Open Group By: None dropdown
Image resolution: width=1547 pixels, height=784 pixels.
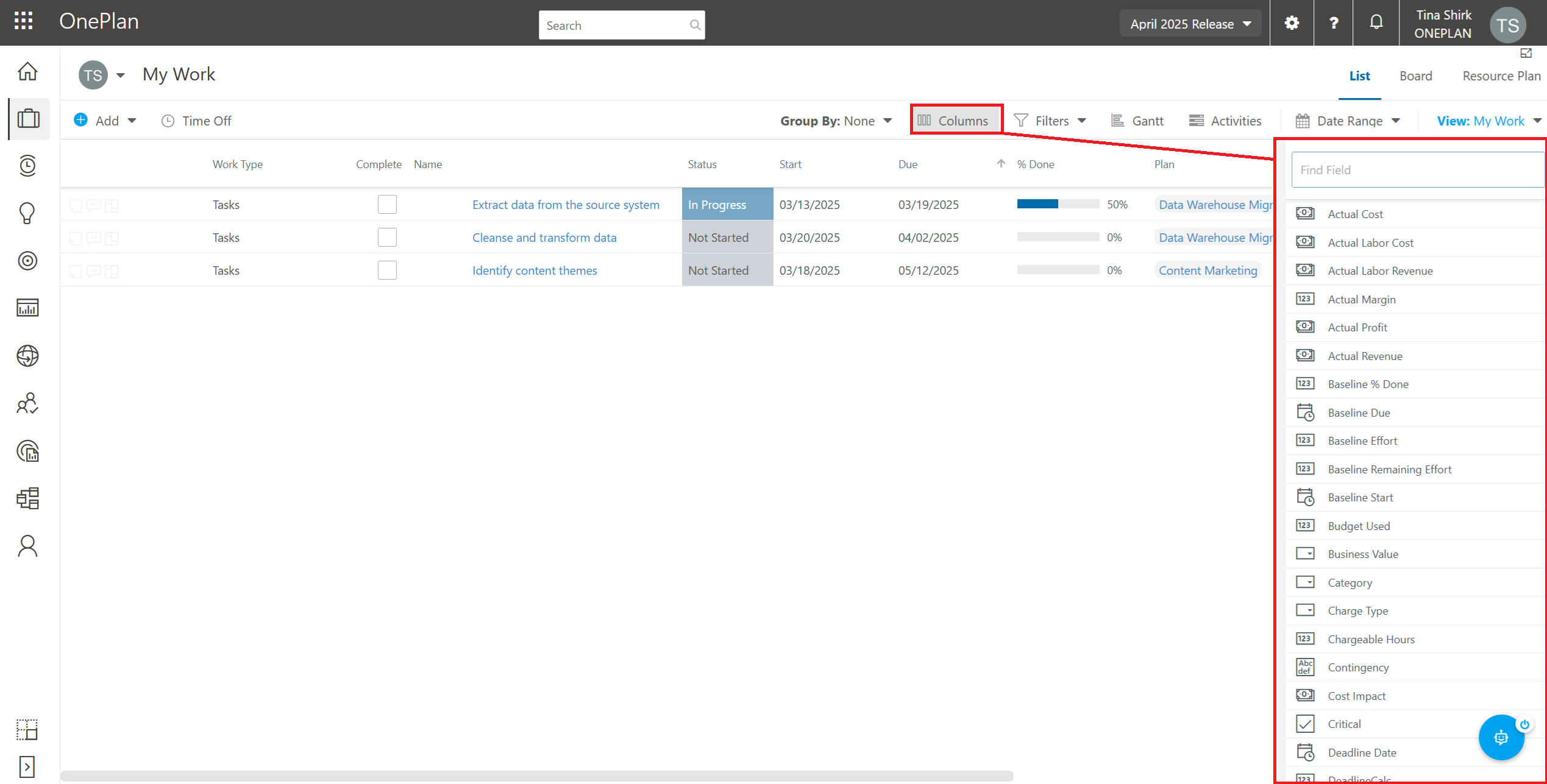pyautogui.click(x=836, y=121)
